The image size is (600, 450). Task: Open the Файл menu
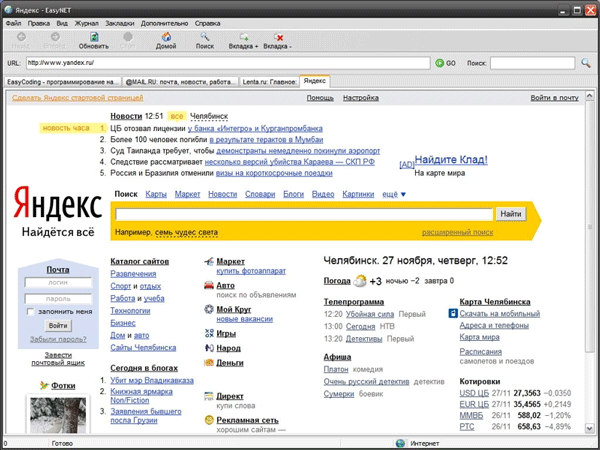coord(13,23)
